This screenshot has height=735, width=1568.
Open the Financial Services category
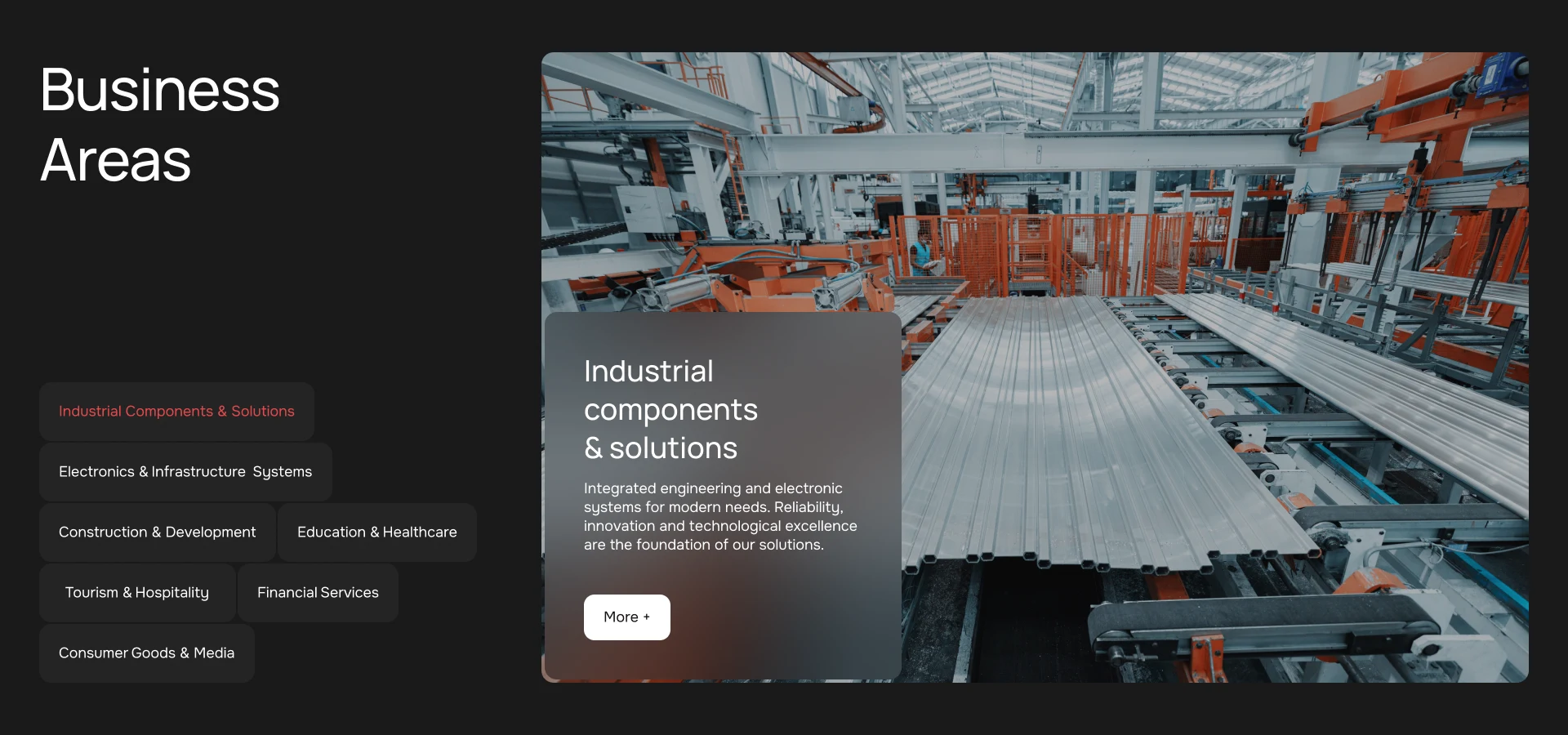pyautogui.click(x=318, y=592)
